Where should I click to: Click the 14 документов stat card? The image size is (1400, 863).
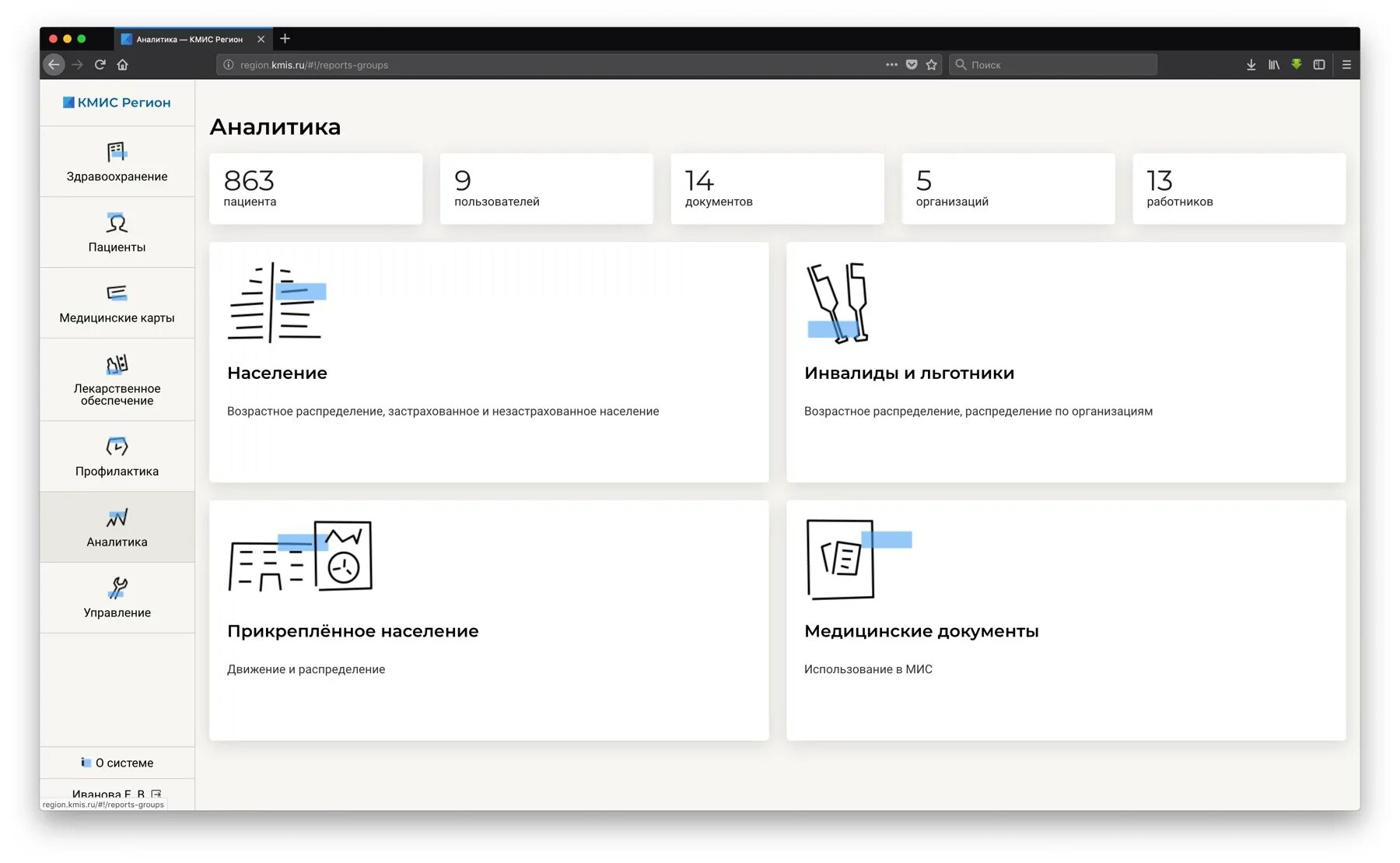tap(778, 189)
